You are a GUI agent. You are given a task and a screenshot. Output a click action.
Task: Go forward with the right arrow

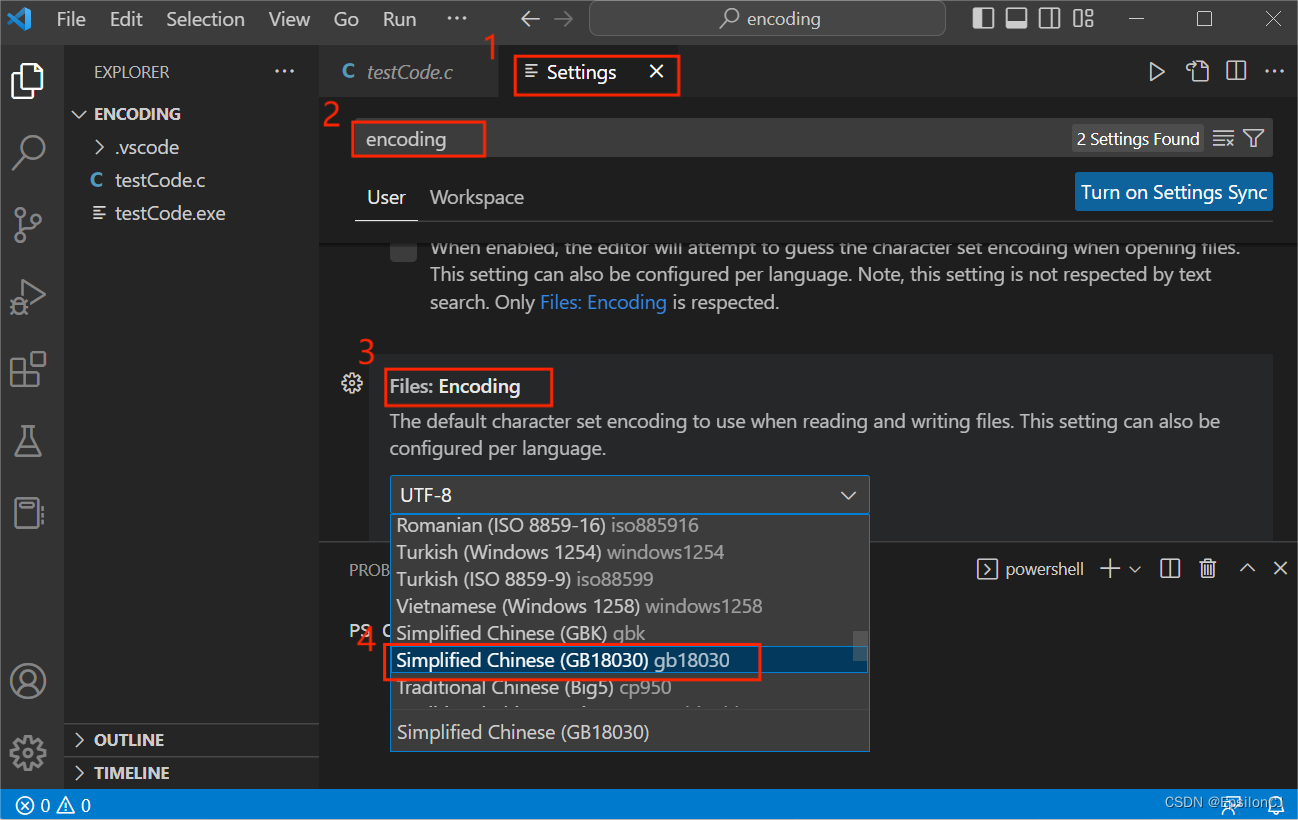point(564,19)
